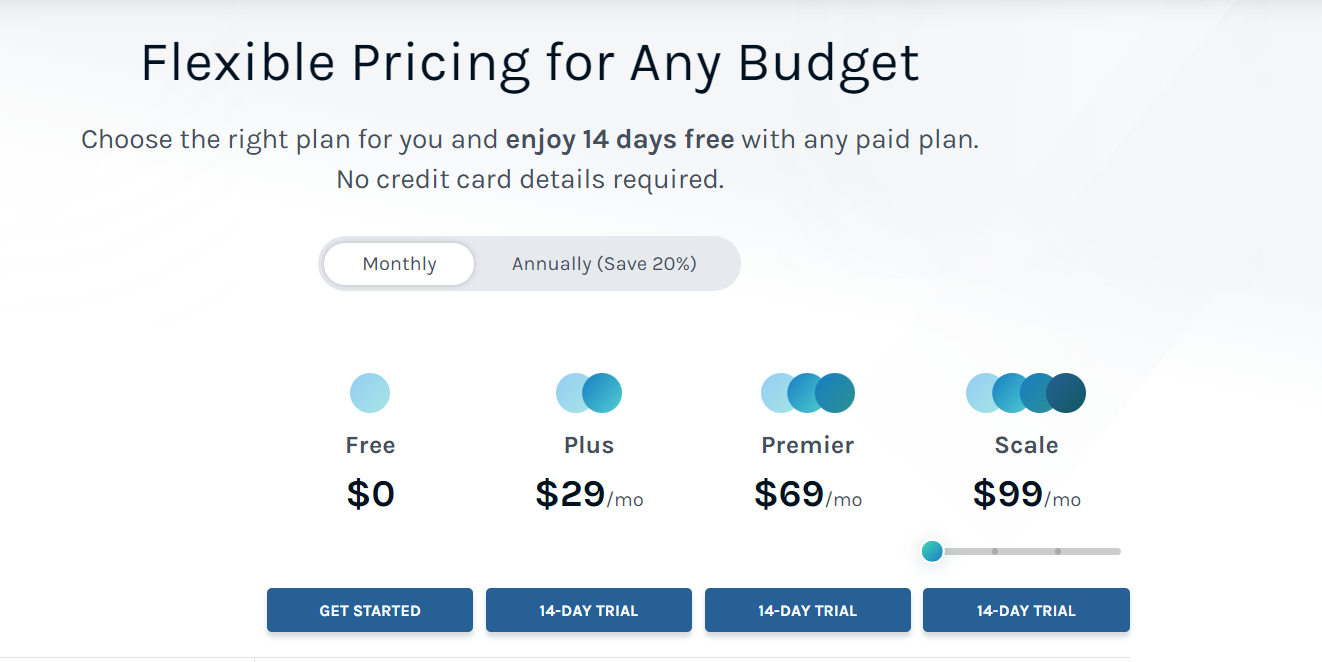
Task: Click the middle dot on the Scale slider
Action: click(x=995, y=550)
